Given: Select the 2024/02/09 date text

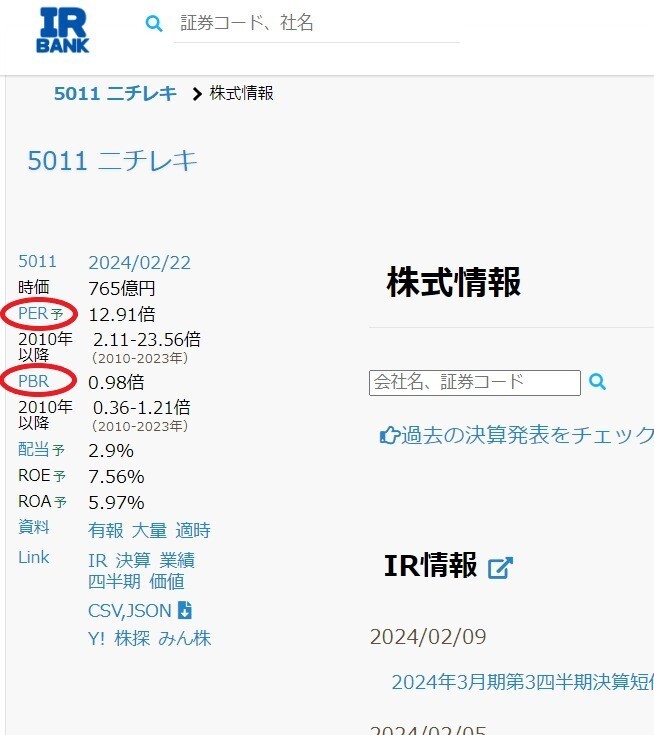Looking at the screenshot, I should coord(428,637).
